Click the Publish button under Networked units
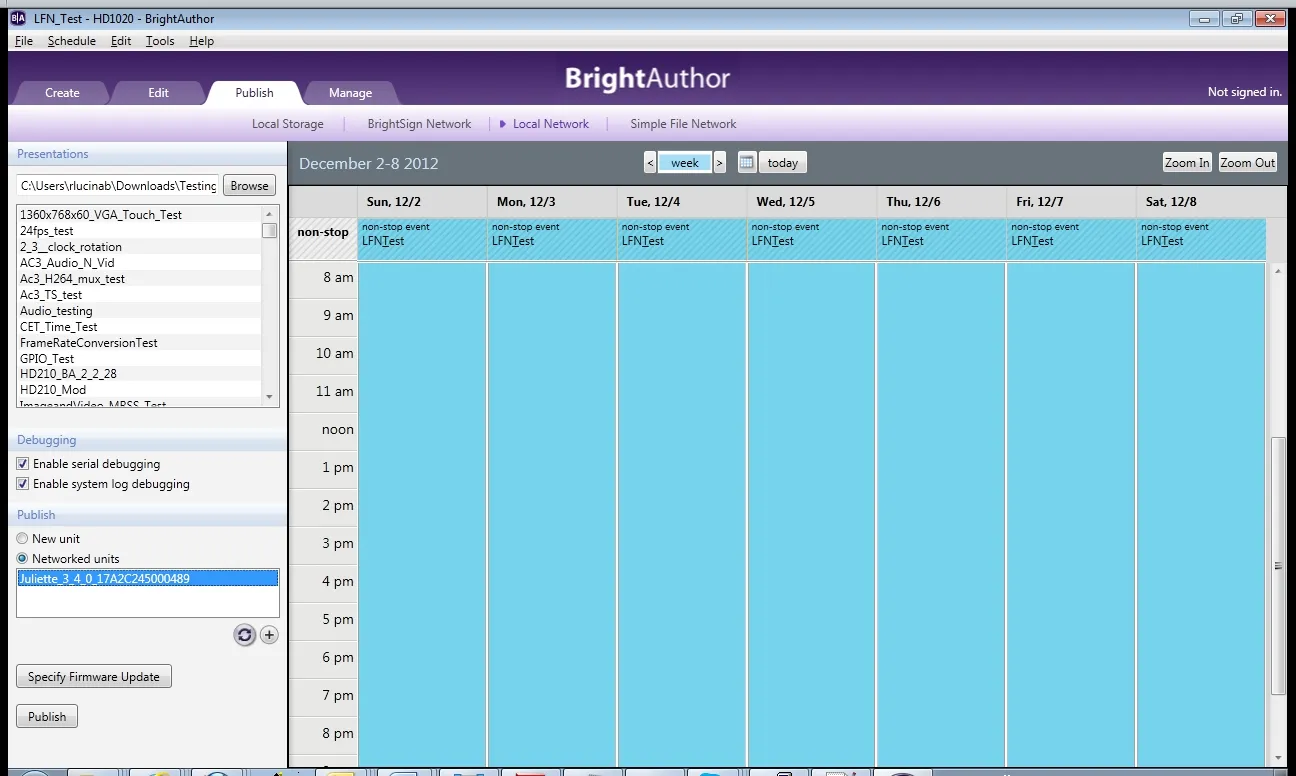1296x776 pixels. point(47,717)
